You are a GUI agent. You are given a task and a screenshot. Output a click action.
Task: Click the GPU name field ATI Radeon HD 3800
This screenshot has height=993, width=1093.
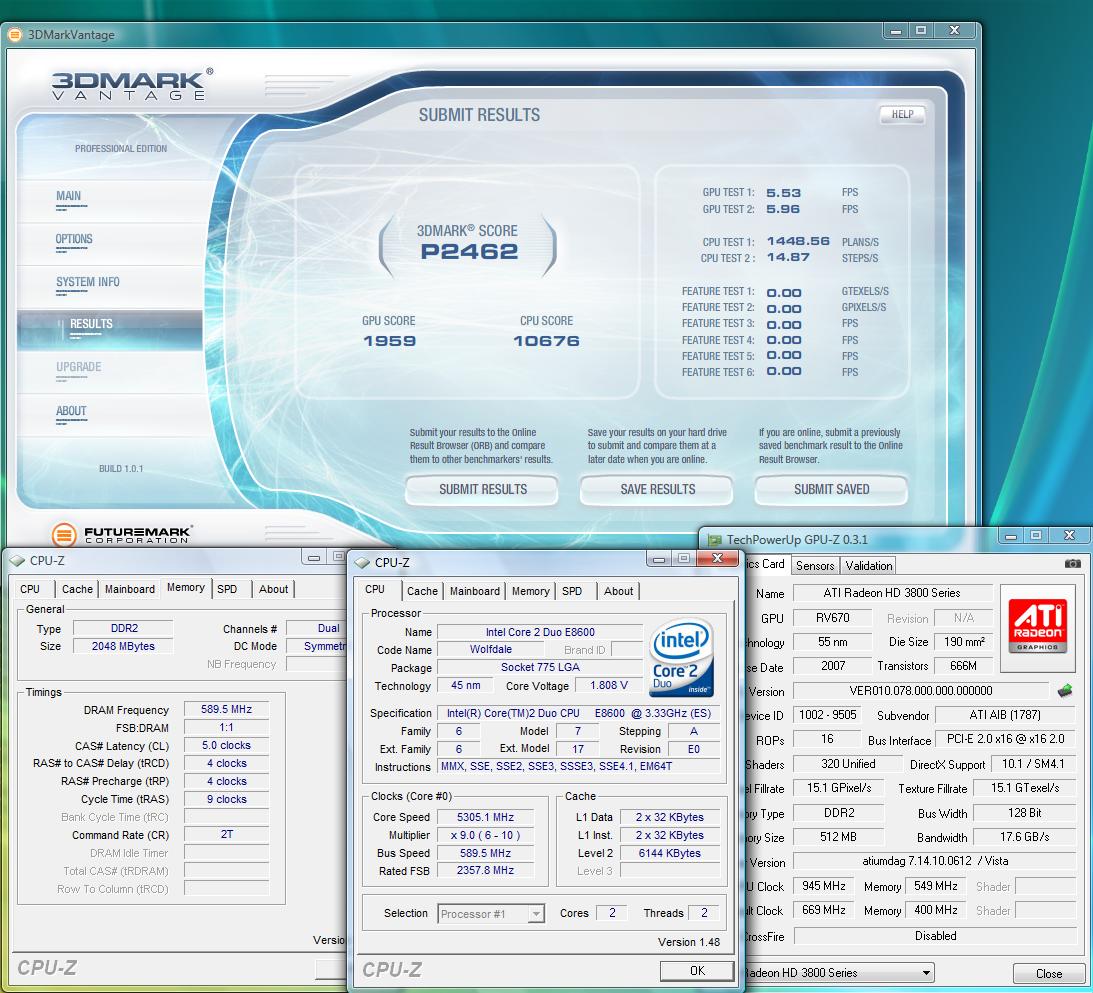(892, 593)
